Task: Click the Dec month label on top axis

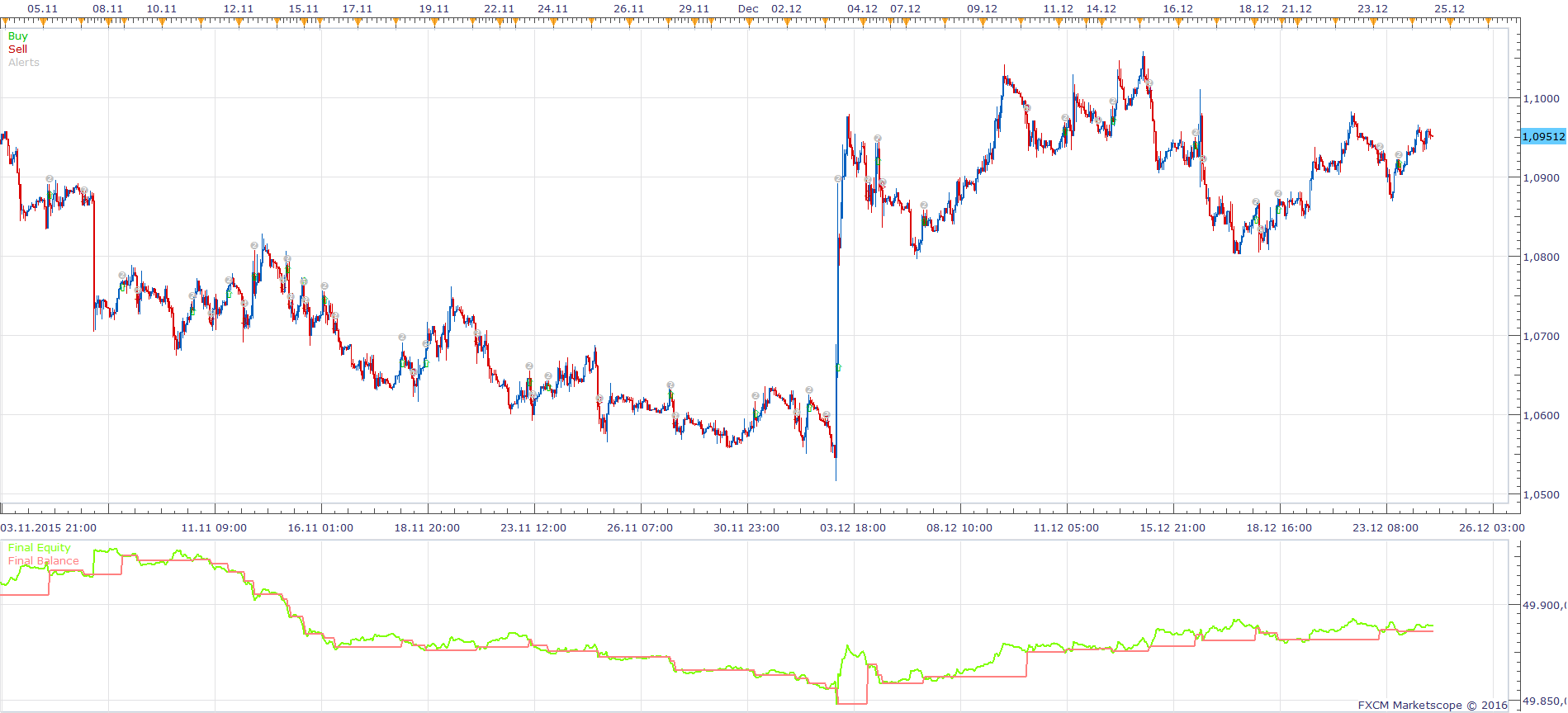Action: tap(748, 9)
